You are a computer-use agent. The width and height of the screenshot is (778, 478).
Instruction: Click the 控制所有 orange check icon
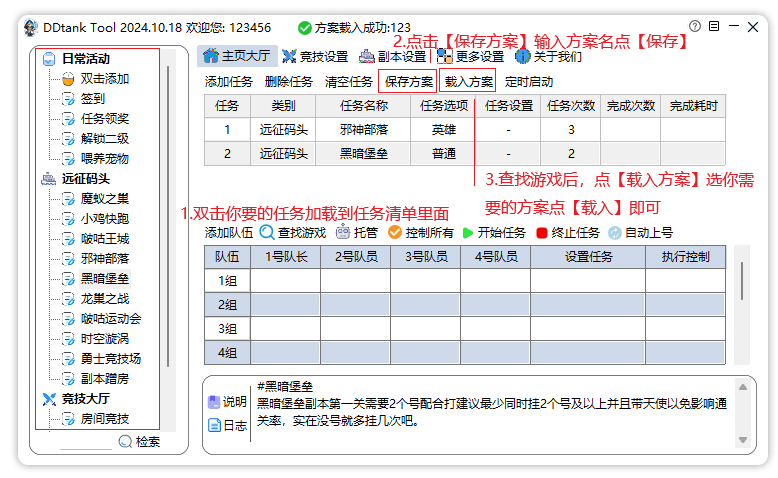[394, 232]
